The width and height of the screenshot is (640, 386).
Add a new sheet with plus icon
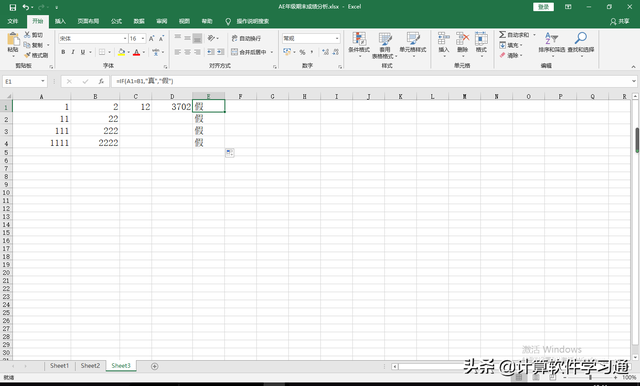point(155,366)
